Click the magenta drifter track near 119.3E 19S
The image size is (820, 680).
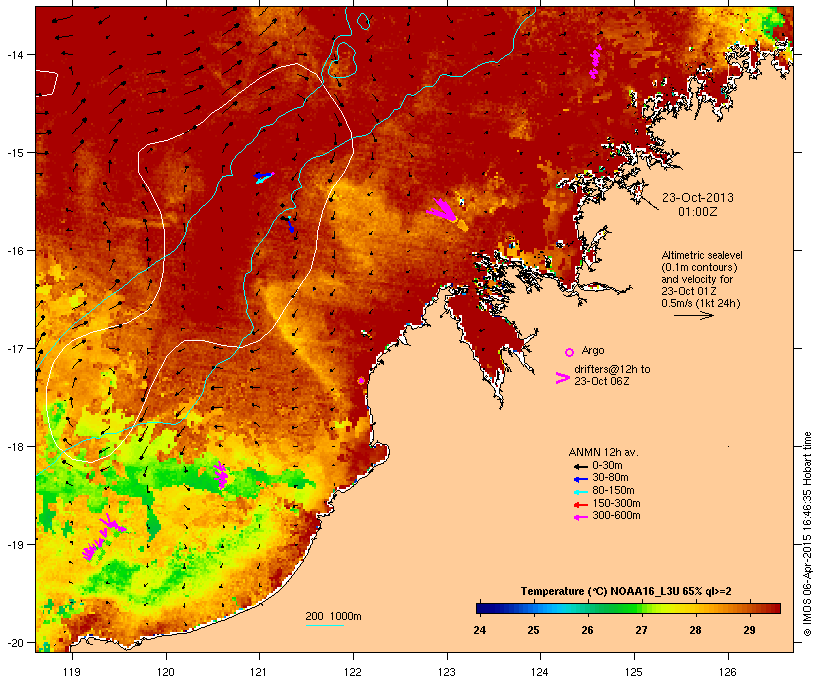pos(104,537)
